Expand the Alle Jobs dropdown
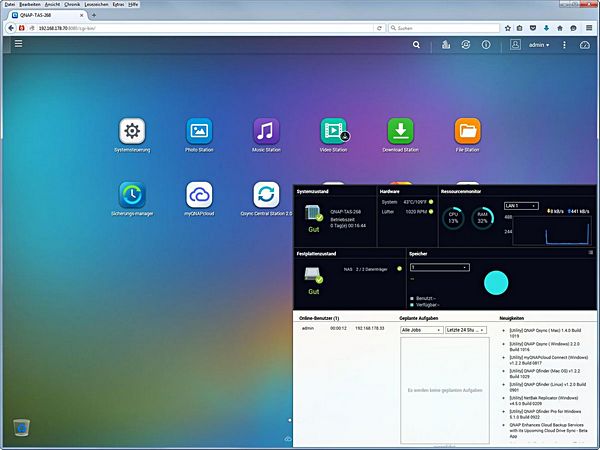This screenshot has height=450, width=600. pos(422,330)
